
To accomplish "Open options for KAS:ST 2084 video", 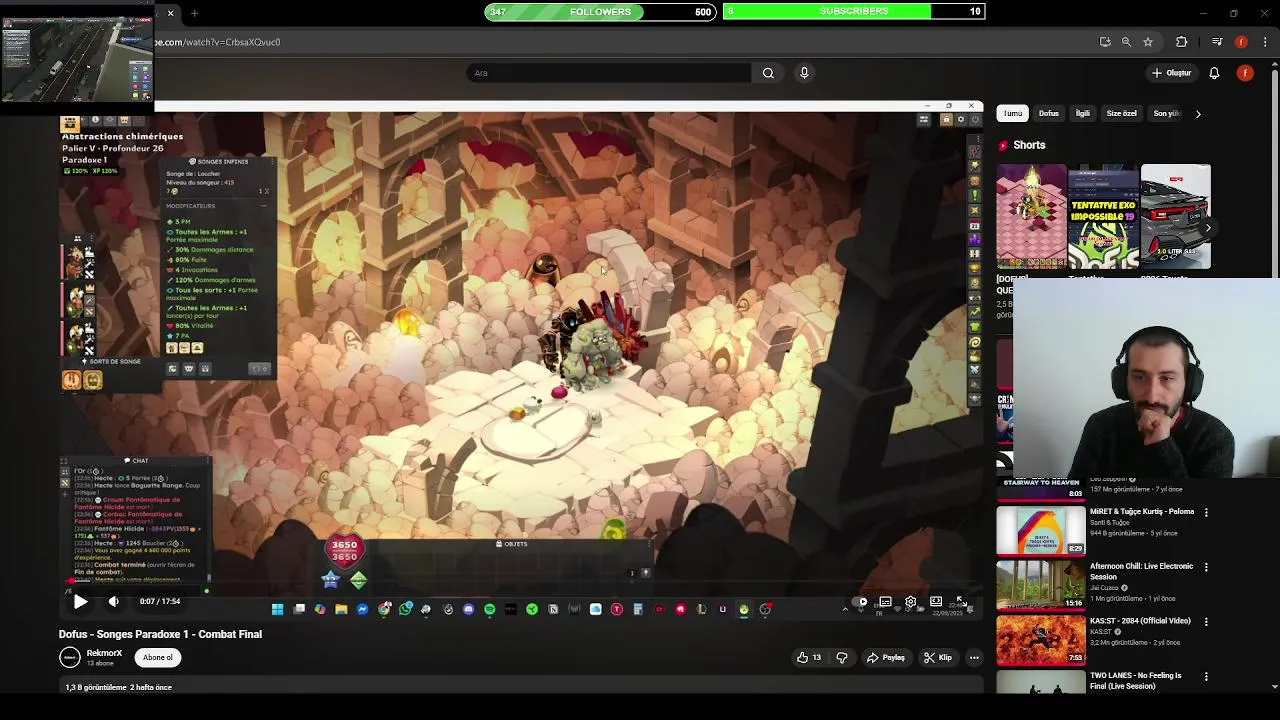I will [x=1206, y=622].
